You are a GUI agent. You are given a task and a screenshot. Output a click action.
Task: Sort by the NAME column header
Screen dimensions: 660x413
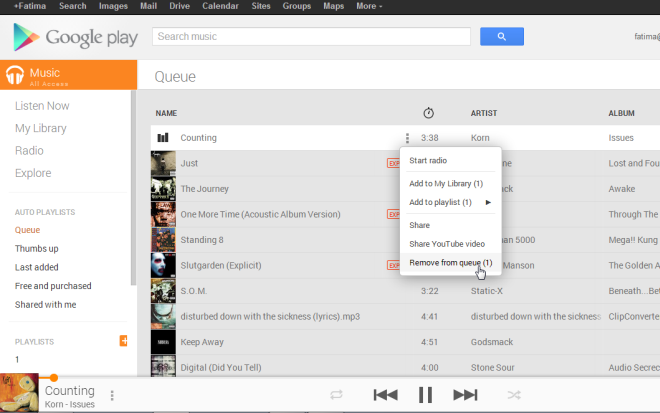tap(166, 113)
